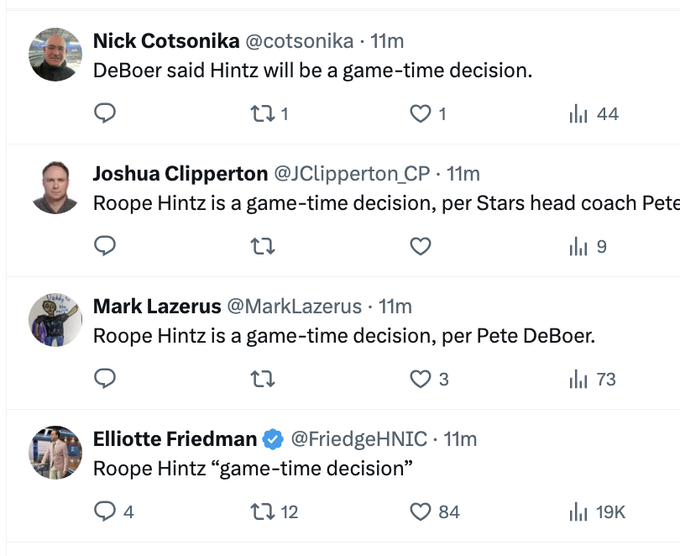Click Elliotte Friedman's verified badge

click(272, 439)
